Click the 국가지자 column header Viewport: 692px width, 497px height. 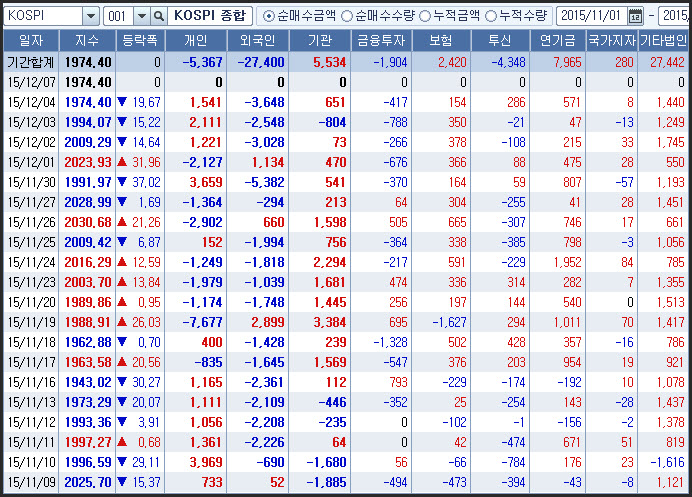[612, 41]
